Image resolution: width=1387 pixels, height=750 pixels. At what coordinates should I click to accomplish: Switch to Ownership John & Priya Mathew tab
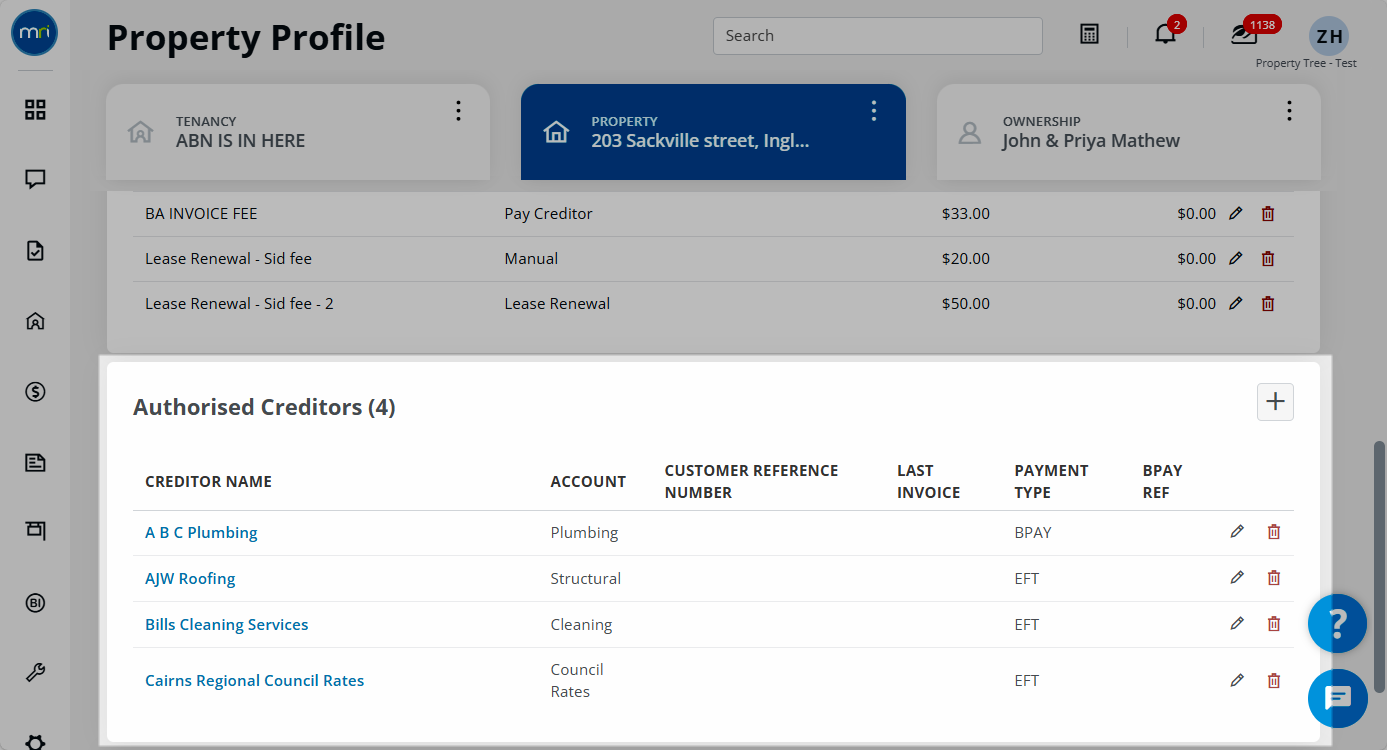point(1128,132)
